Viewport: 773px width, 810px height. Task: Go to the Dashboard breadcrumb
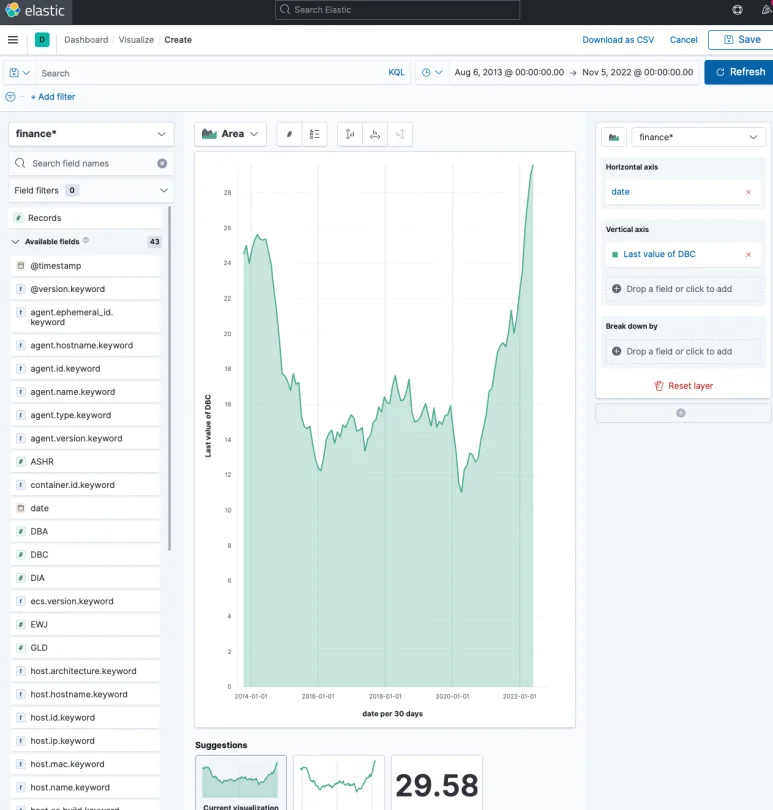coord(86,40)
